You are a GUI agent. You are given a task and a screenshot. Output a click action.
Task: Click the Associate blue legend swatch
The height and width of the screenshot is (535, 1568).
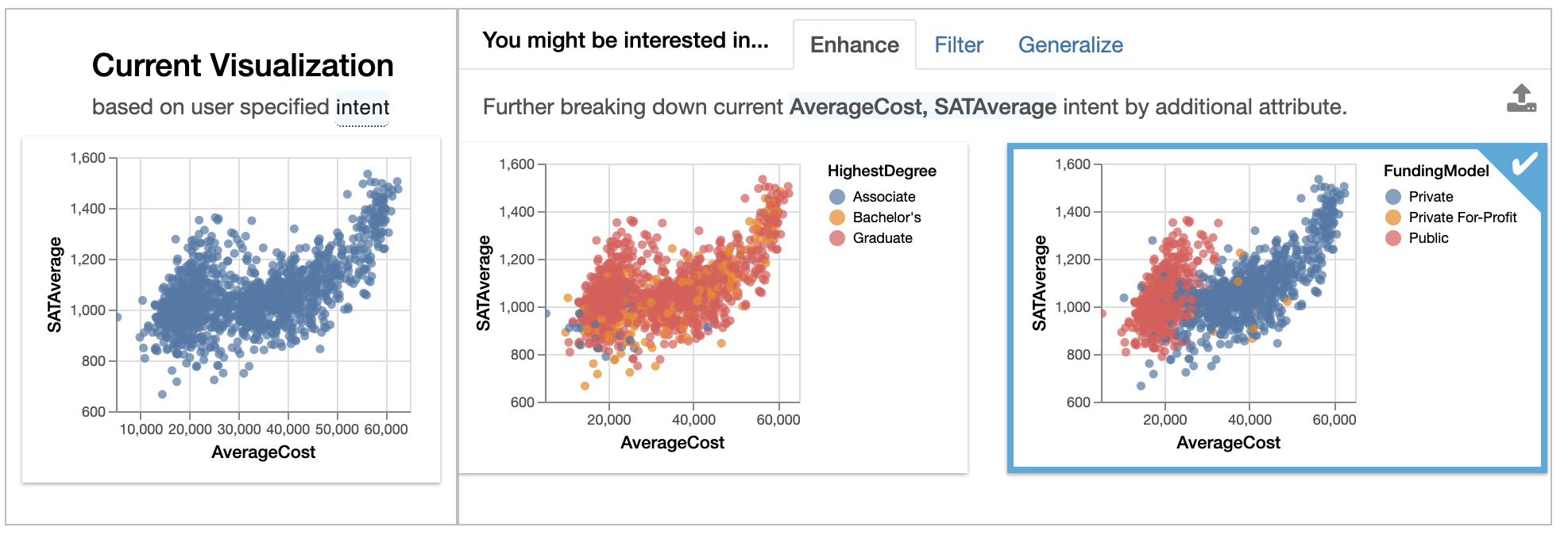tap(837, 197)
